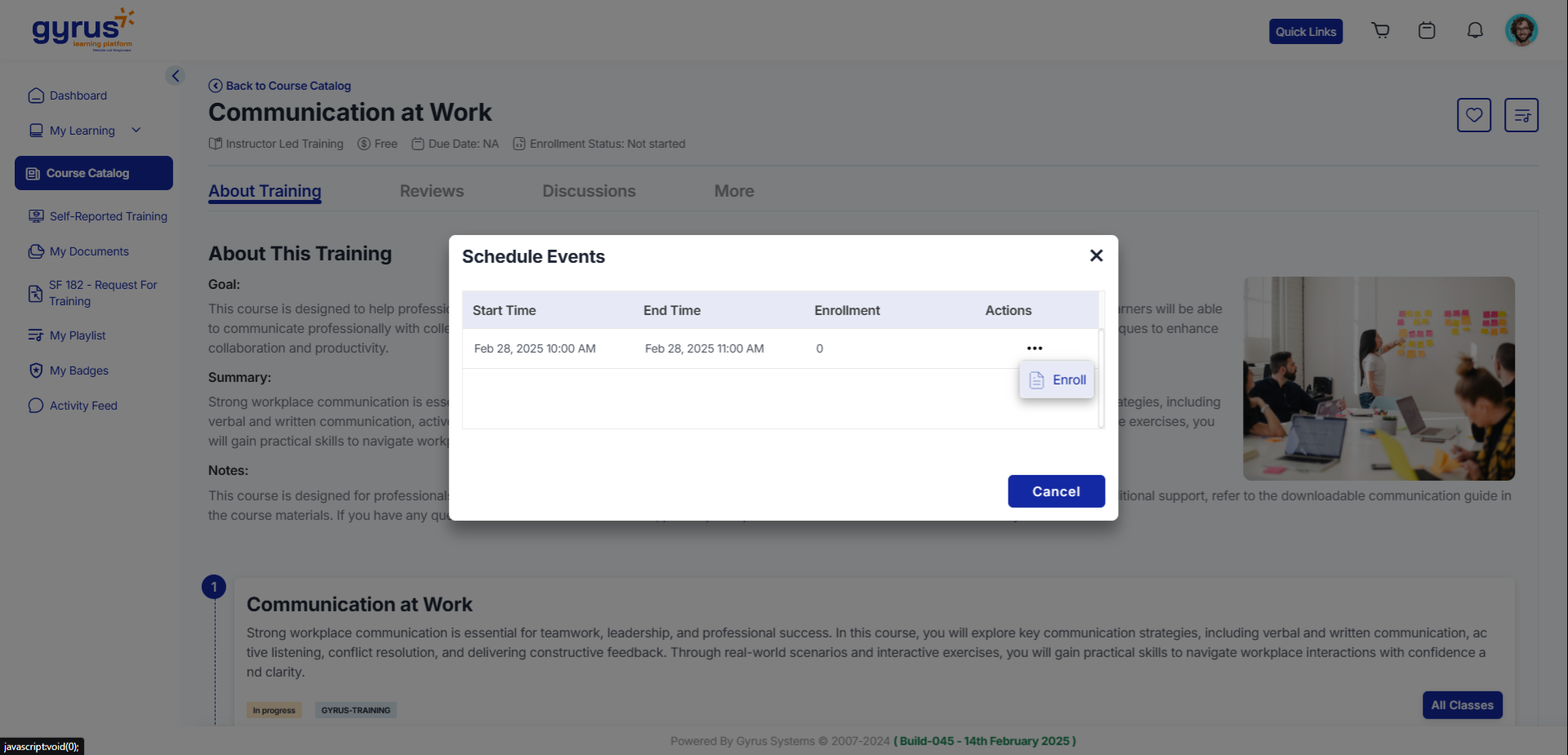Expand the My Learning submenu
This screenshot has height=755, width=1568.
136,131
